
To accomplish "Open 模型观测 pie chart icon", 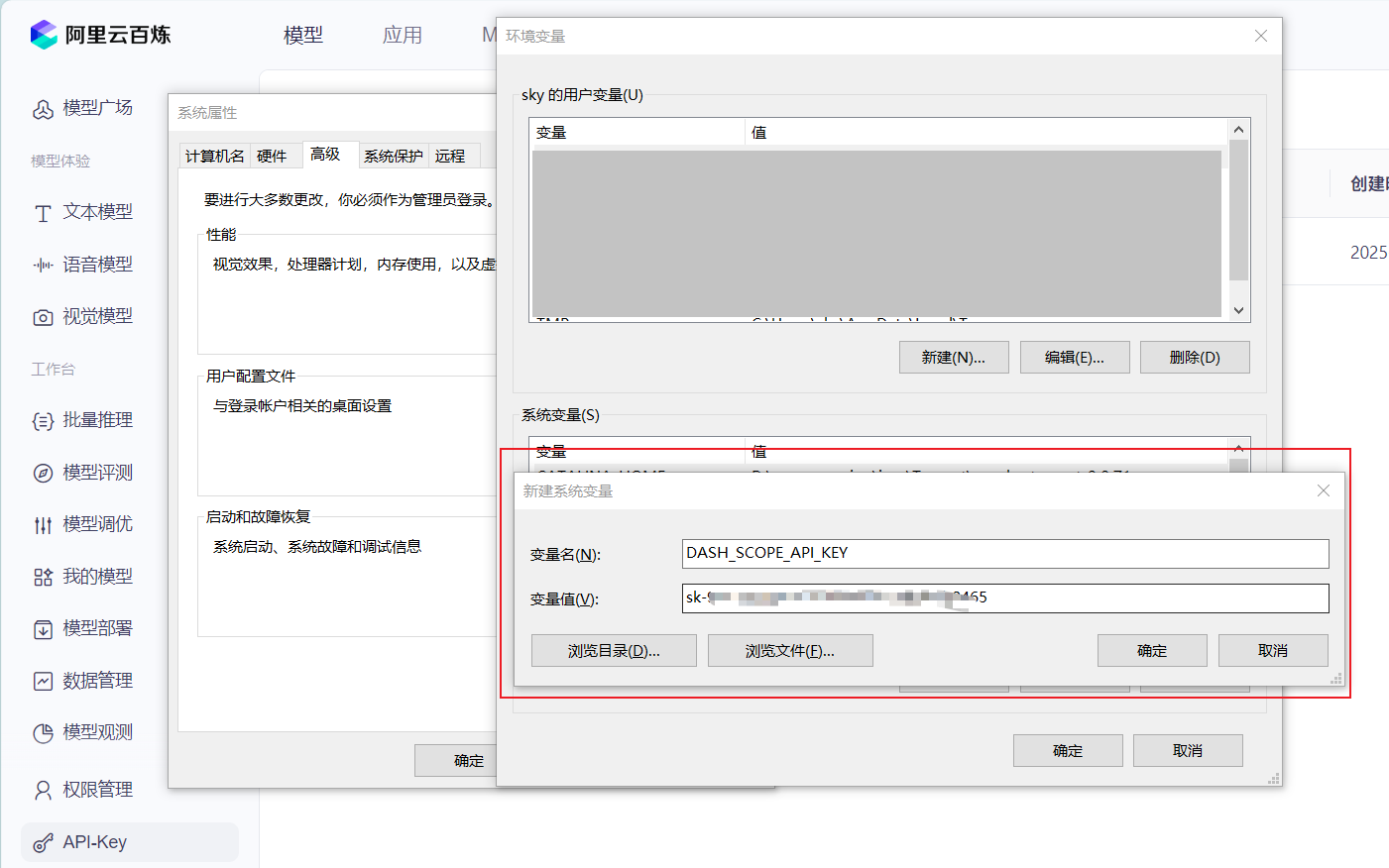I will 43,733.
